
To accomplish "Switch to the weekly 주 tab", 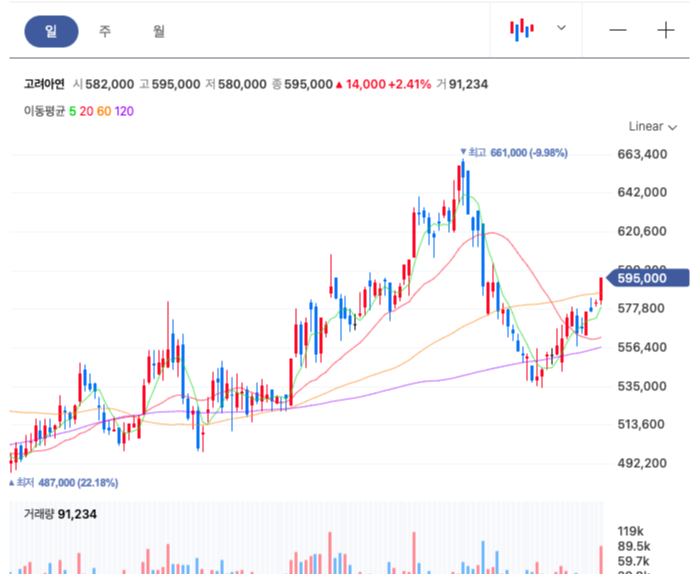I will tap(105, 31).
